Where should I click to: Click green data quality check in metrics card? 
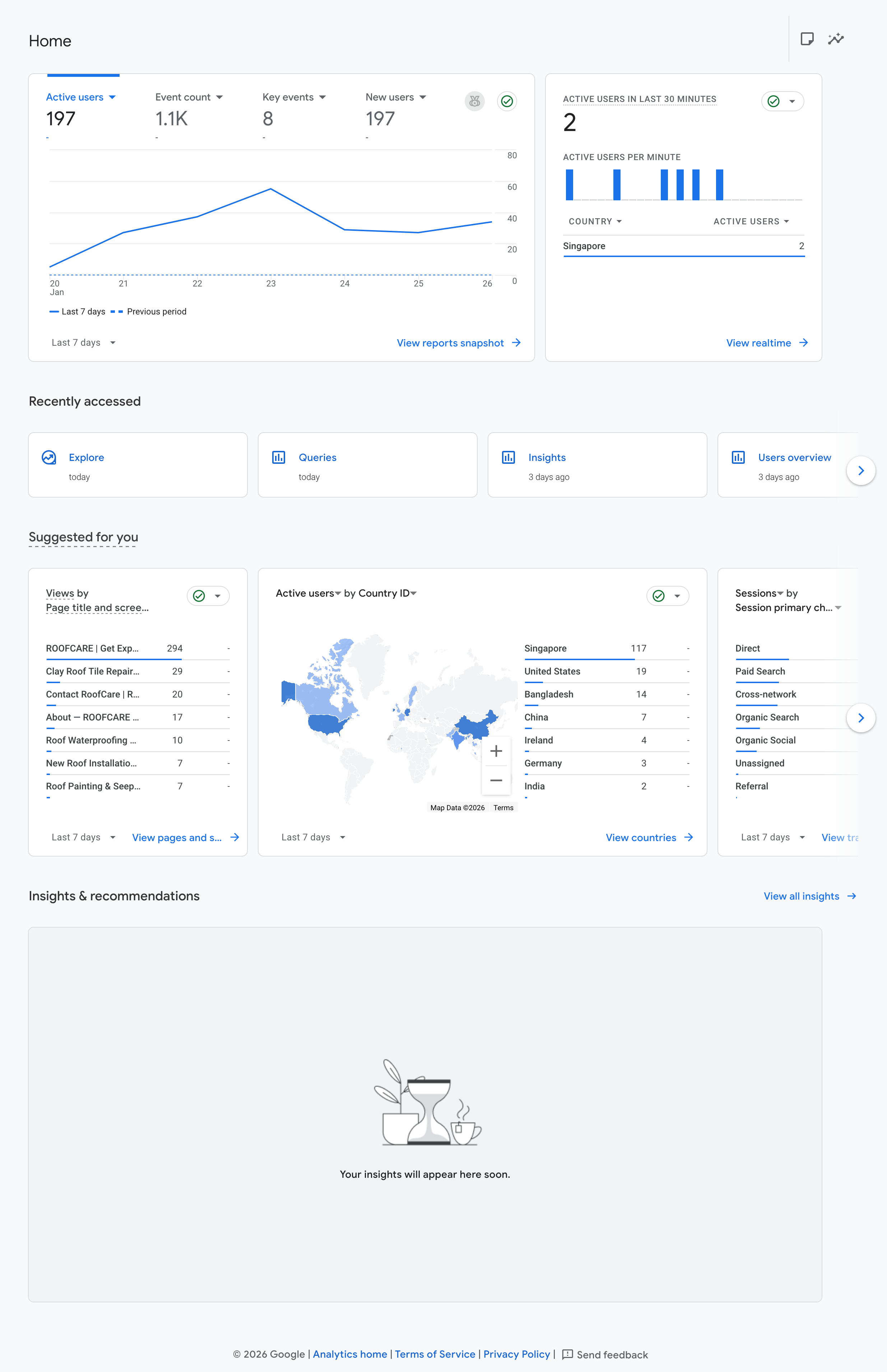(x=507, y=101)
